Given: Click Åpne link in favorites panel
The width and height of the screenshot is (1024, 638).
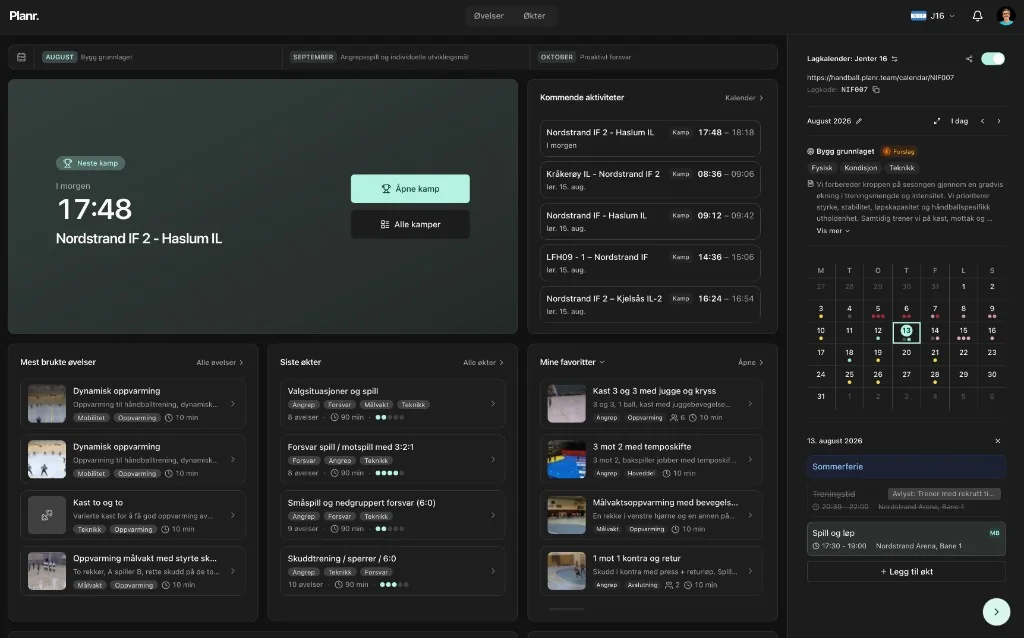Looking at the screenshot, I should point(750,362).
